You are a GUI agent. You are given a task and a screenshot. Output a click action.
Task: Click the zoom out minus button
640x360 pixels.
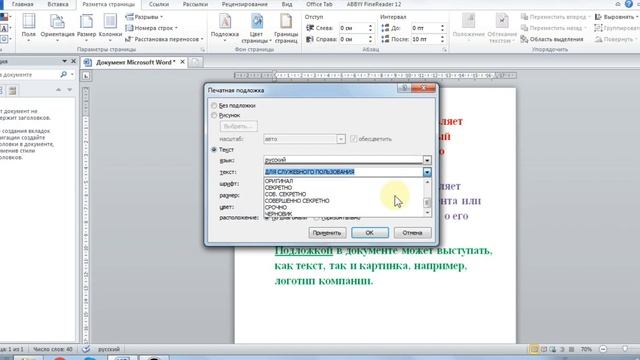[x=603, y=349]
